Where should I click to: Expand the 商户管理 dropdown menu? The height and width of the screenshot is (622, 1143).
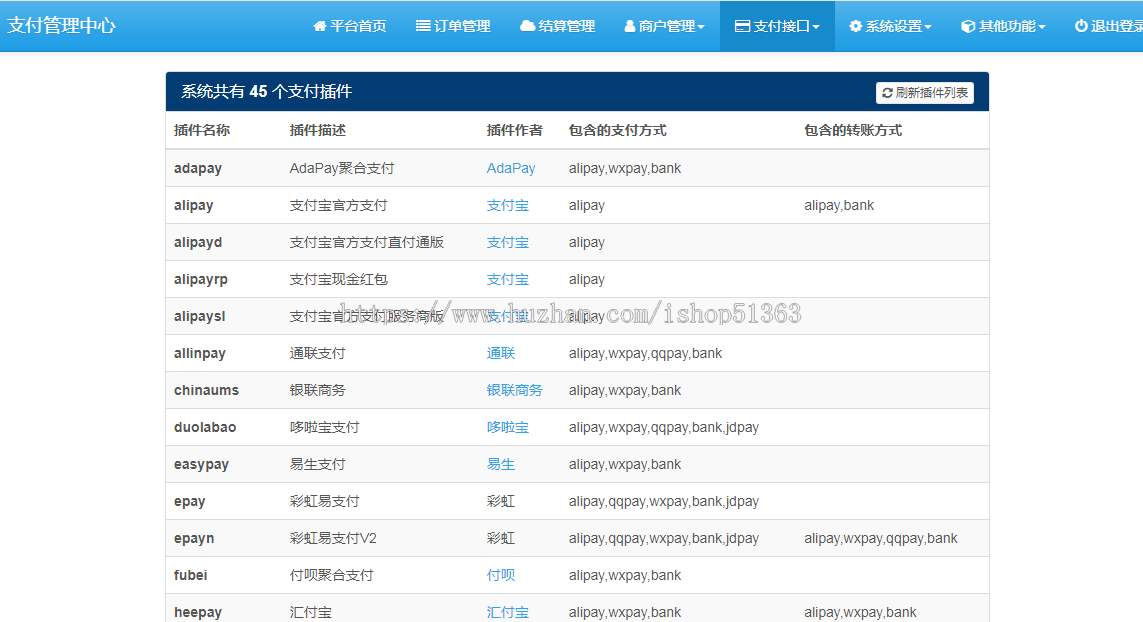click(x=664, y=26)
